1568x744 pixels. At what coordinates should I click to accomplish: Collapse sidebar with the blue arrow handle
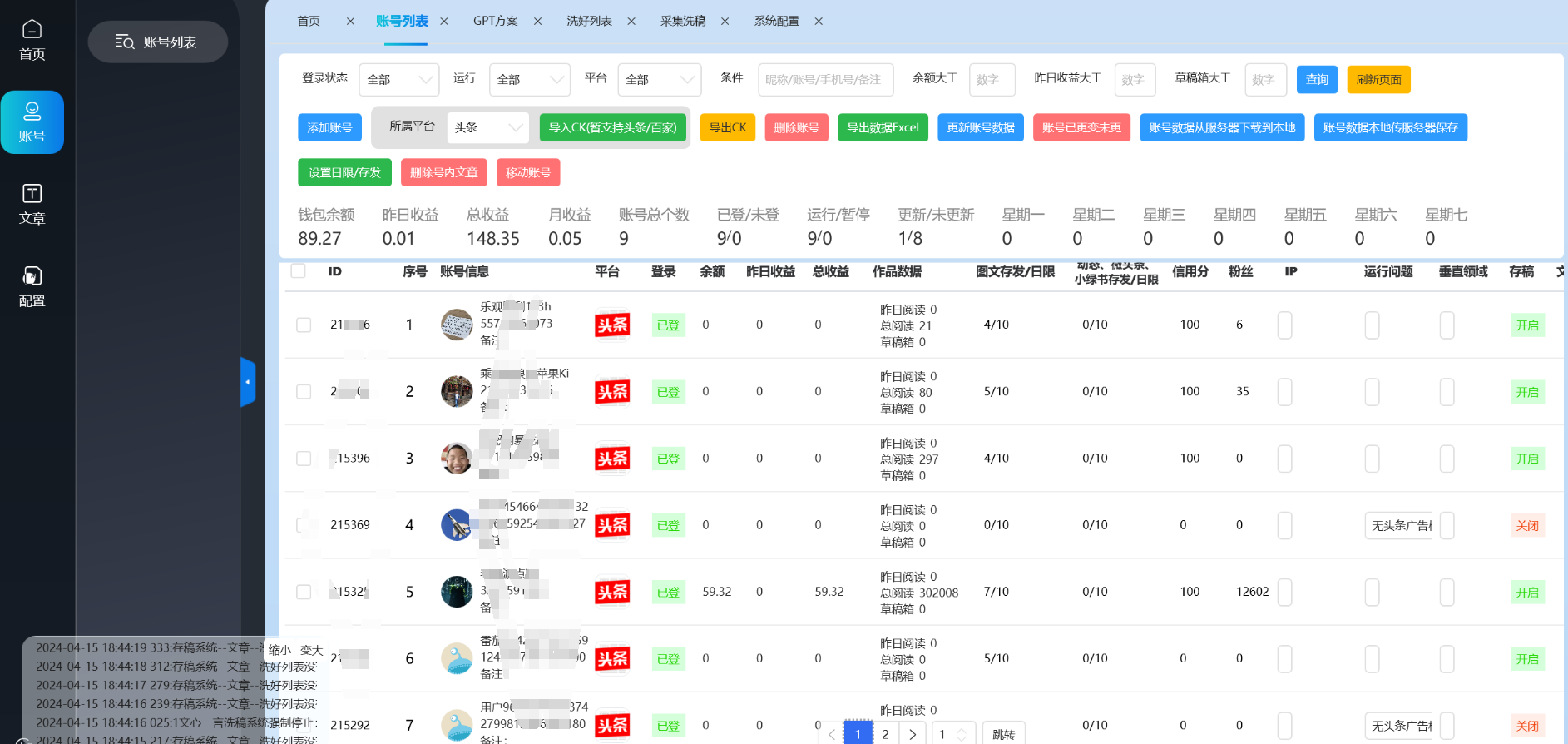pos(247,382)
